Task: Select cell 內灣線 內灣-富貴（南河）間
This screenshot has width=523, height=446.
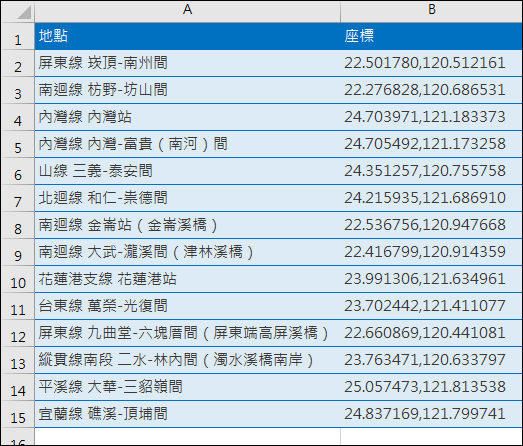Action: point(187,144)
